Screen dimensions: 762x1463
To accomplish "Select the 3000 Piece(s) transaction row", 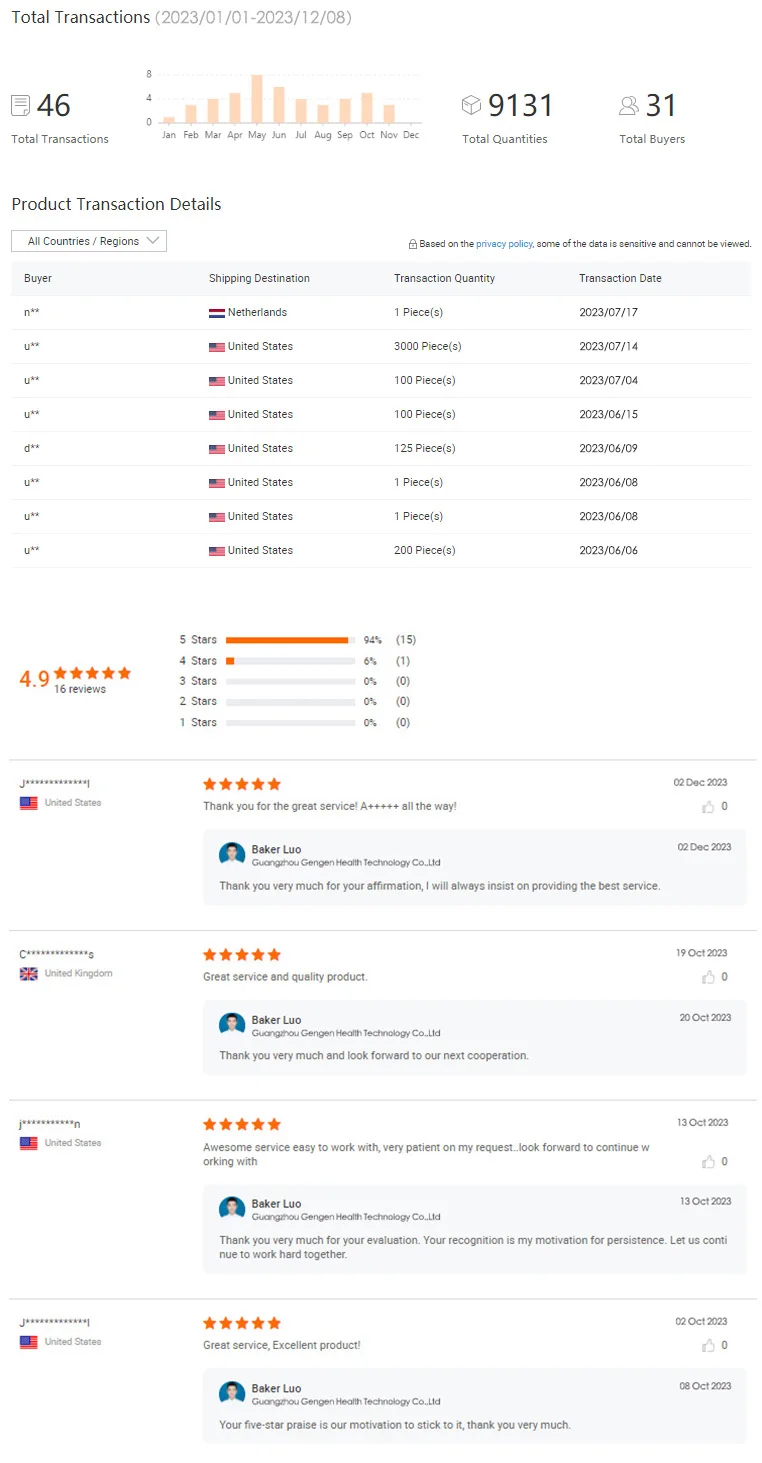I will [380, 347].
